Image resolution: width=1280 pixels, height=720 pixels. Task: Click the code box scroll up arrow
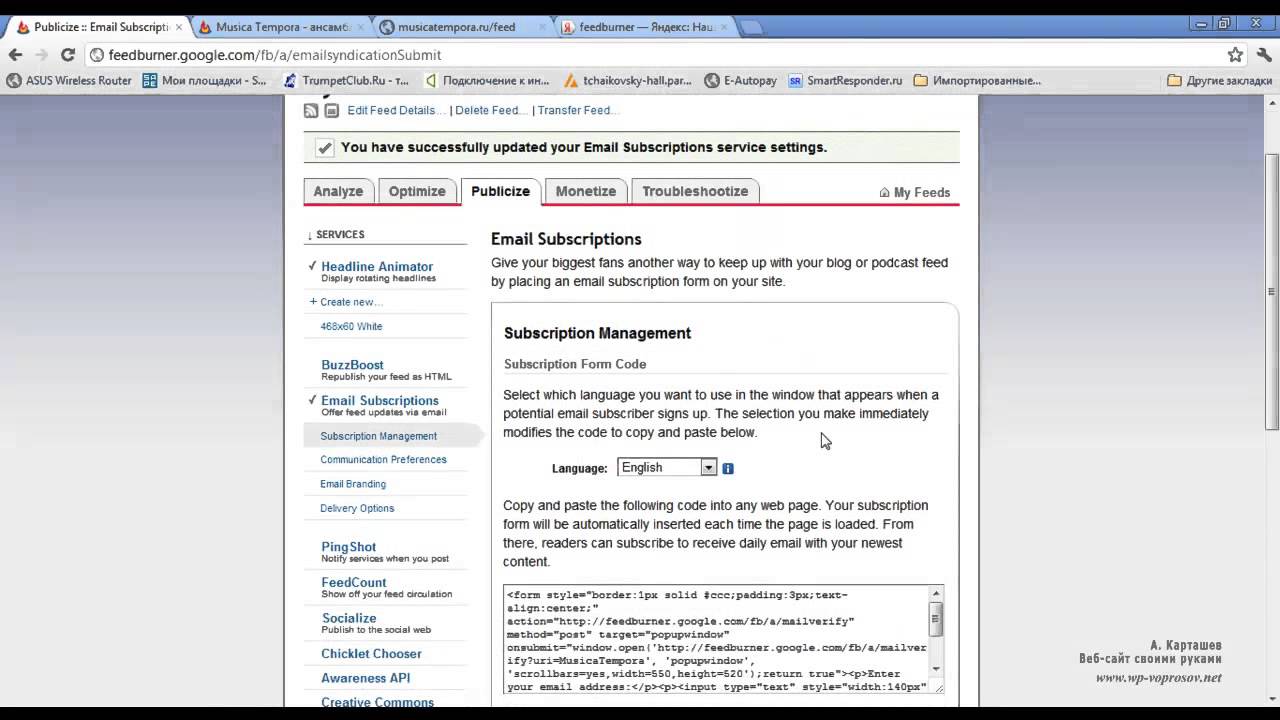coord(936,593)
